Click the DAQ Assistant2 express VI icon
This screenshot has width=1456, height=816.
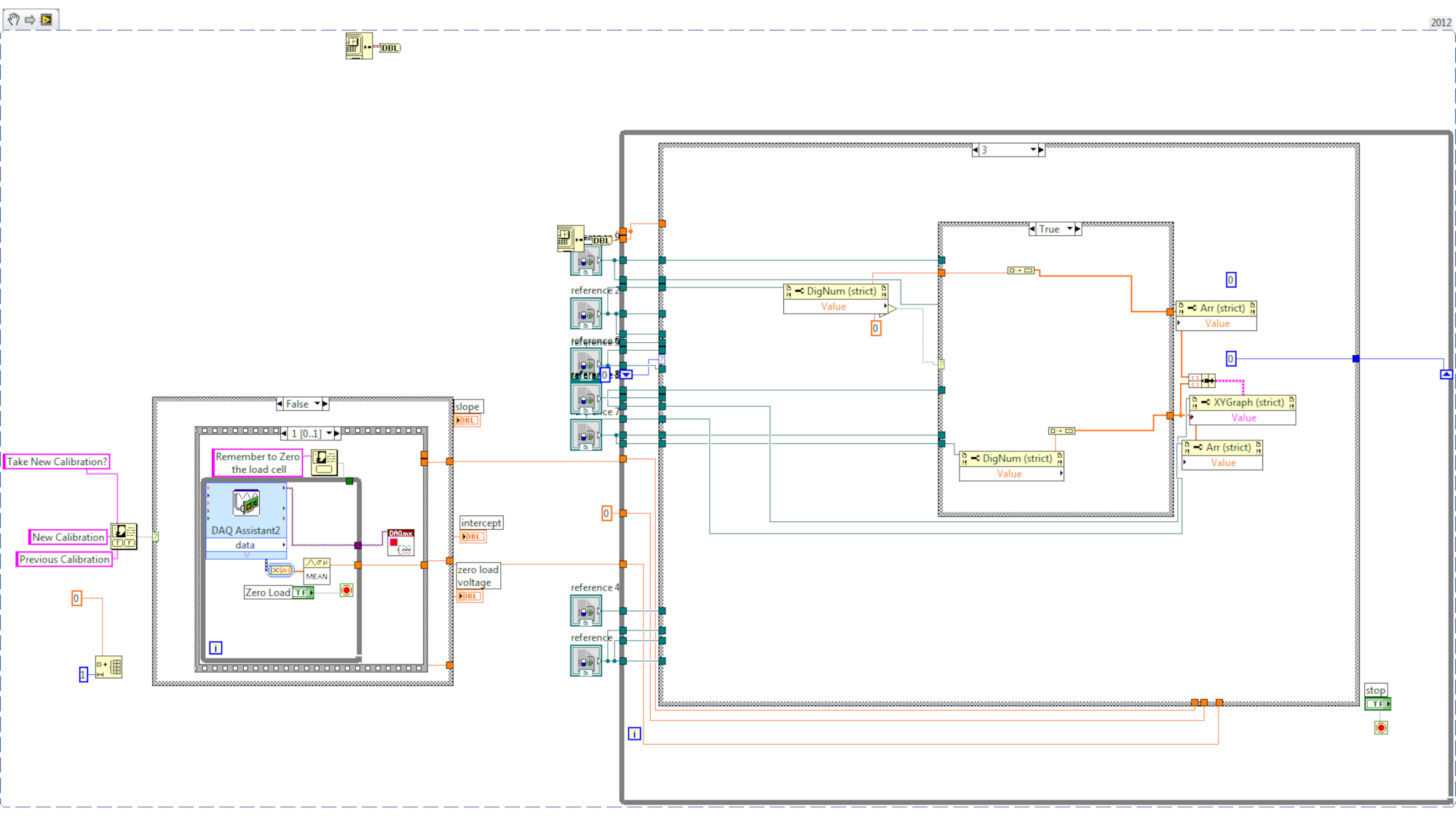pyautogui.click(x=246, y=502)
